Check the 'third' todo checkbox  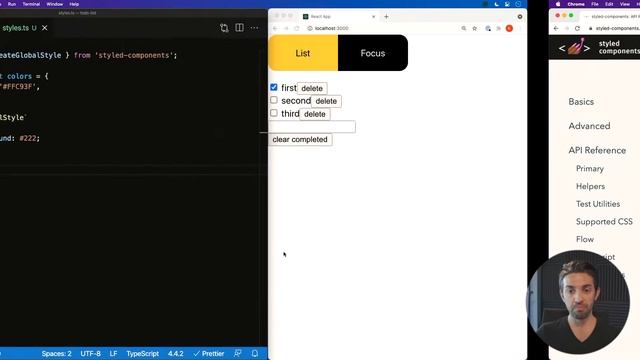(x=274, y=113)
